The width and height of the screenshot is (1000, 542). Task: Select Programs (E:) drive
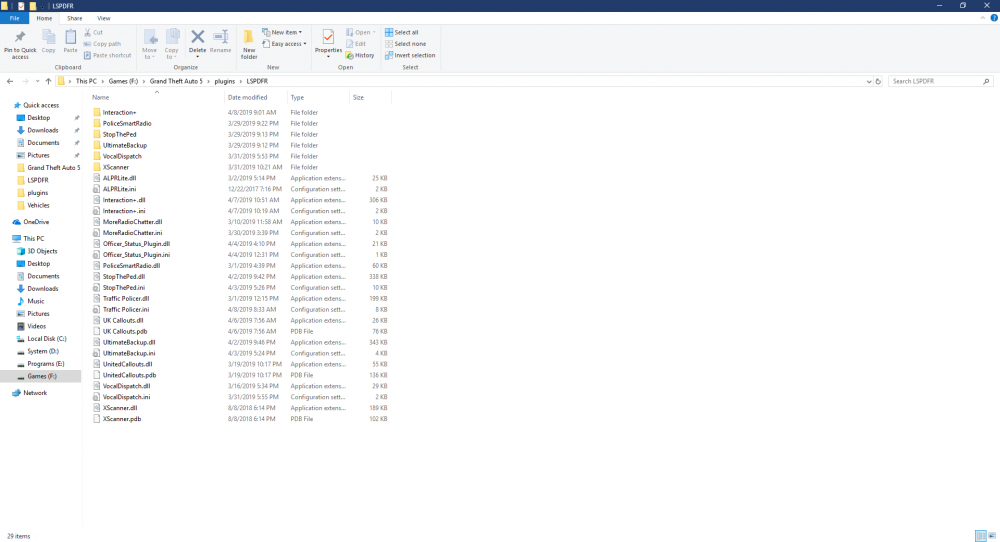tap(45, 363)
